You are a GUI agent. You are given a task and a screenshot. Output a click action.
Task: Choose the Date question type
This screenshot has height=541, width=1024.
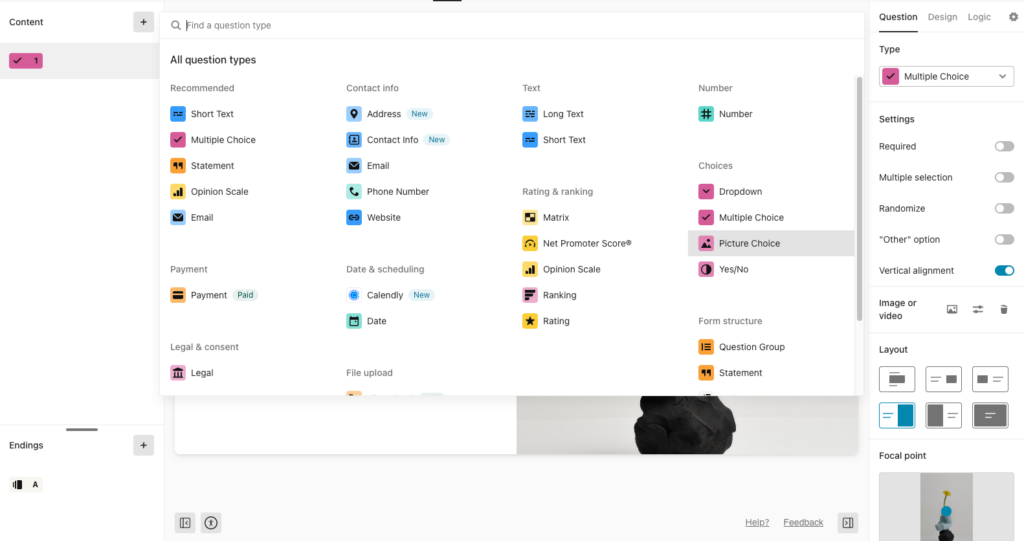366,321
